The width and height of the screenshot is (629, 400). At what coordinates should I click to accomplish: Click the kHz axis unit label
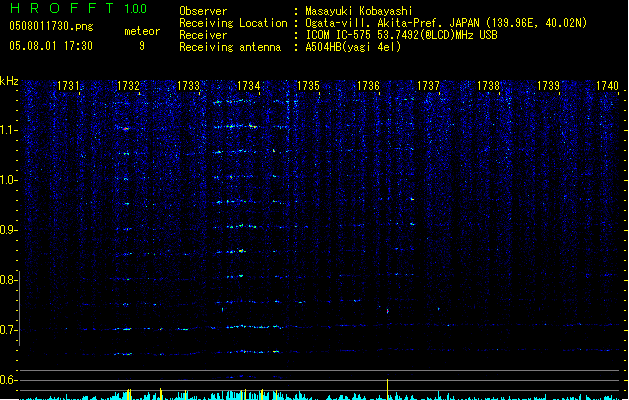[9, 81]
